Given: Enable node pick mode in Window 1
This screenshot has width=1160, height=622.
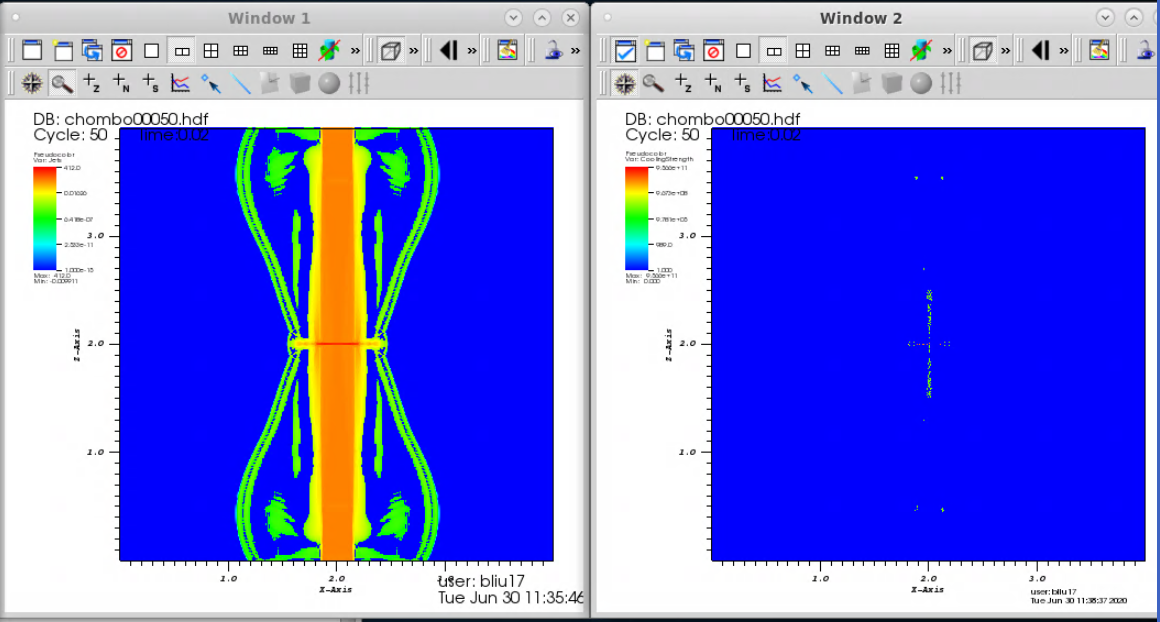Looking at the screenshot, I should (x=121, y=84).
